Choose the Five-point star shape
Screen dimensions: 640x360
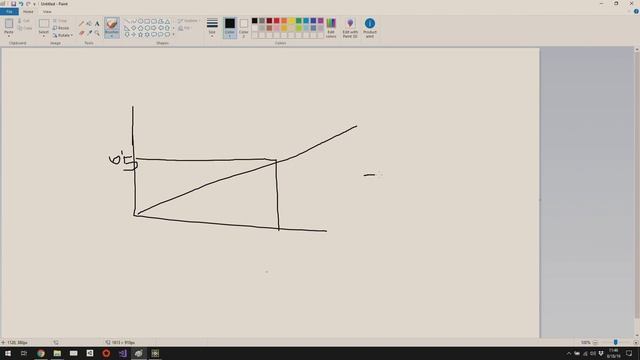(140, 35)
